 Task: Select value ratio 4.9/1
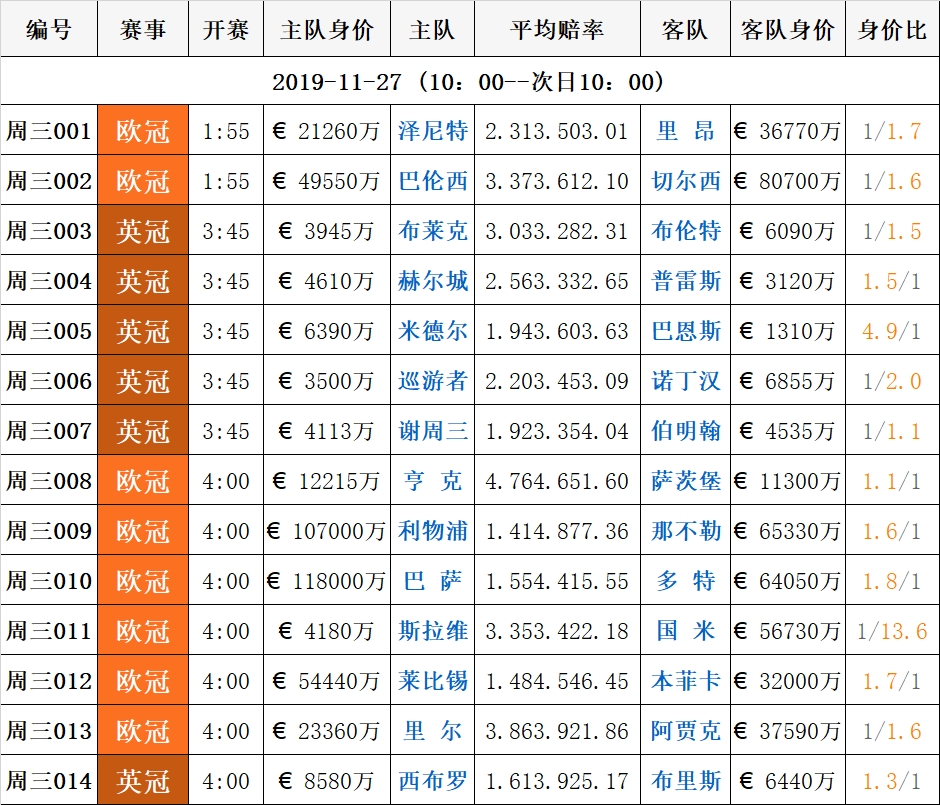coord(891,331)
